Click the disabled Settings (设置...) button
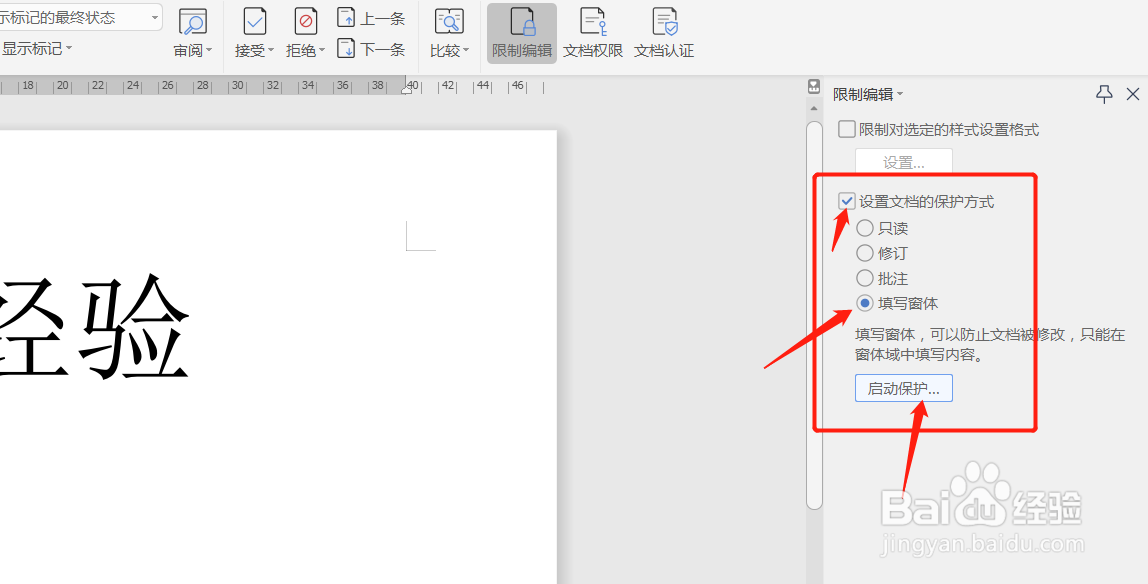This screenshot has height=584, width=1148. [903, 162]
